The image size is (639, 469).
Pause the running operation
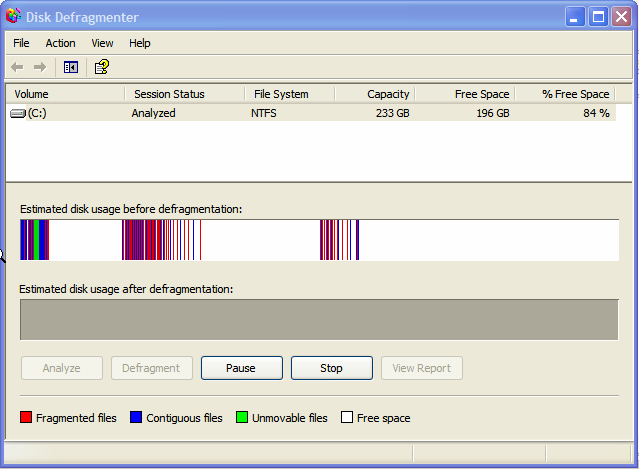[x=242, y=368]
